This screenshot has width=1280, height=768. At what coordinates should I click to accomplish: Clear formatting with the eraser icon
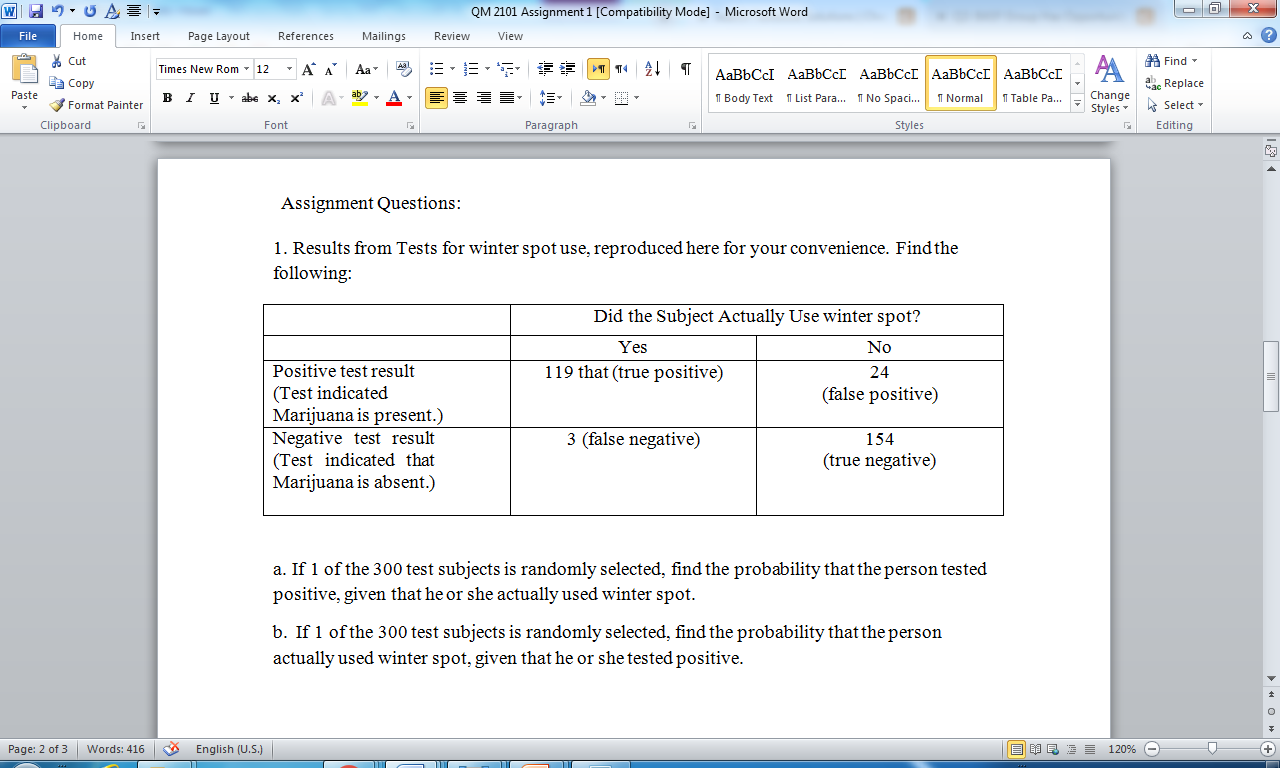[404, 69]
